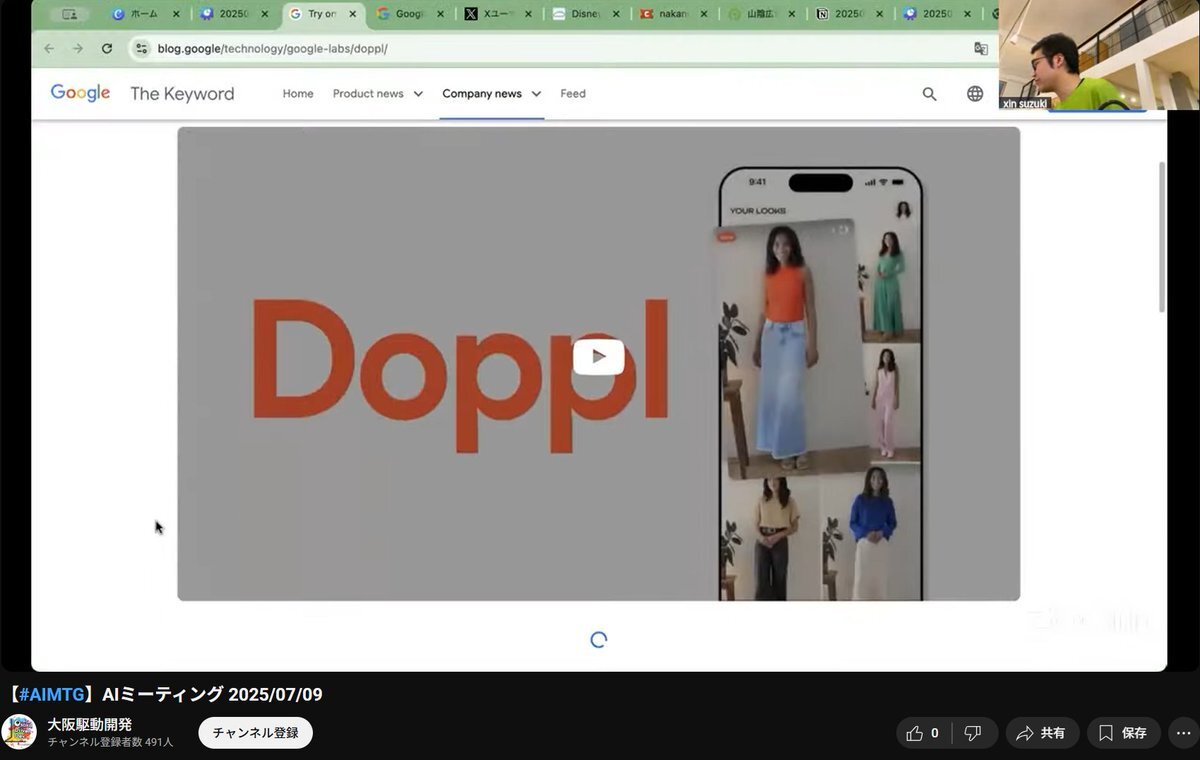
Task: Click the xin suzuki webcam overlay
Action: pyautogui.click(x=1099, y=55)
